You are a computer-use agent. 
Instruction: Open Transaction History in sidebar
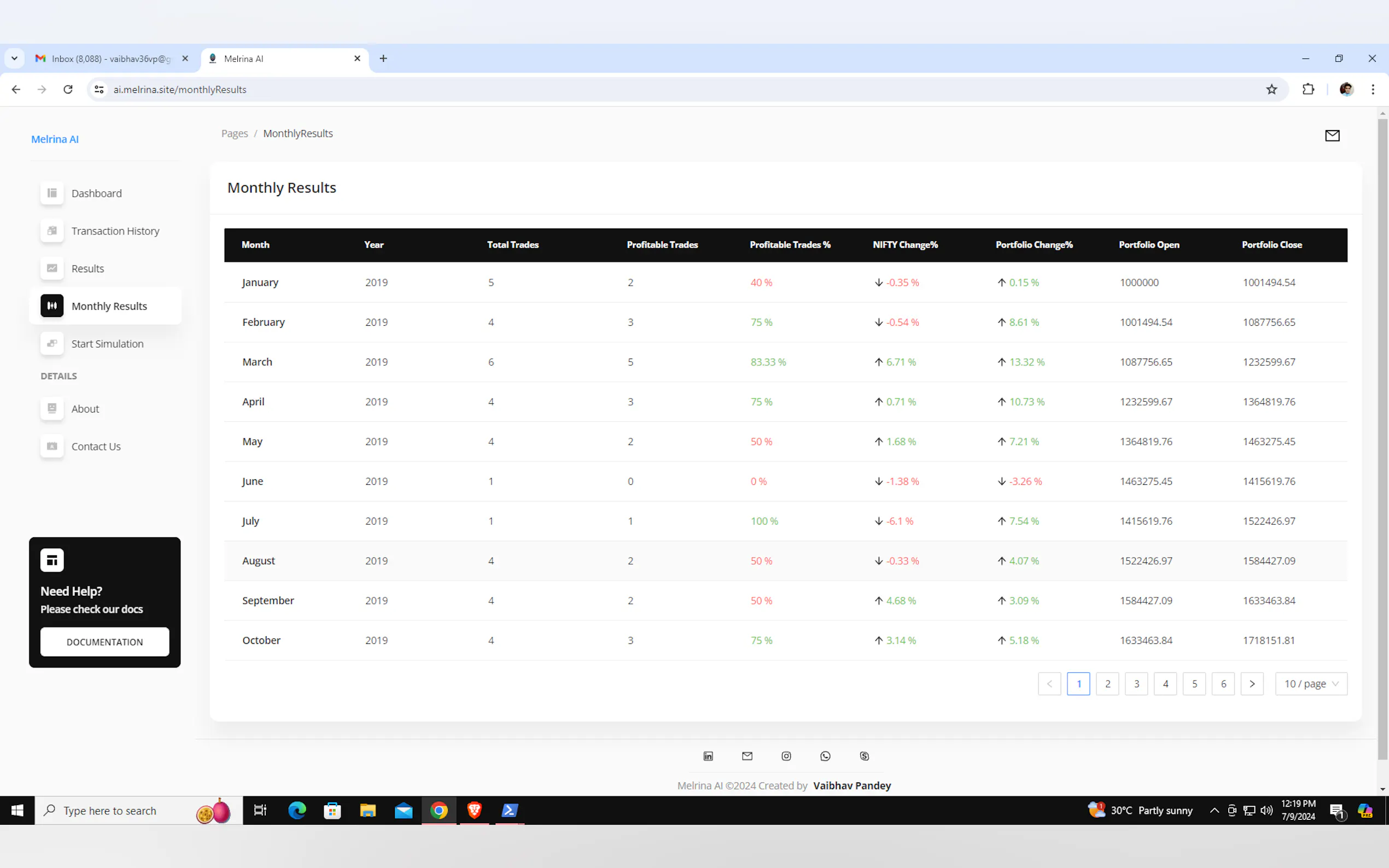point(115,231)
